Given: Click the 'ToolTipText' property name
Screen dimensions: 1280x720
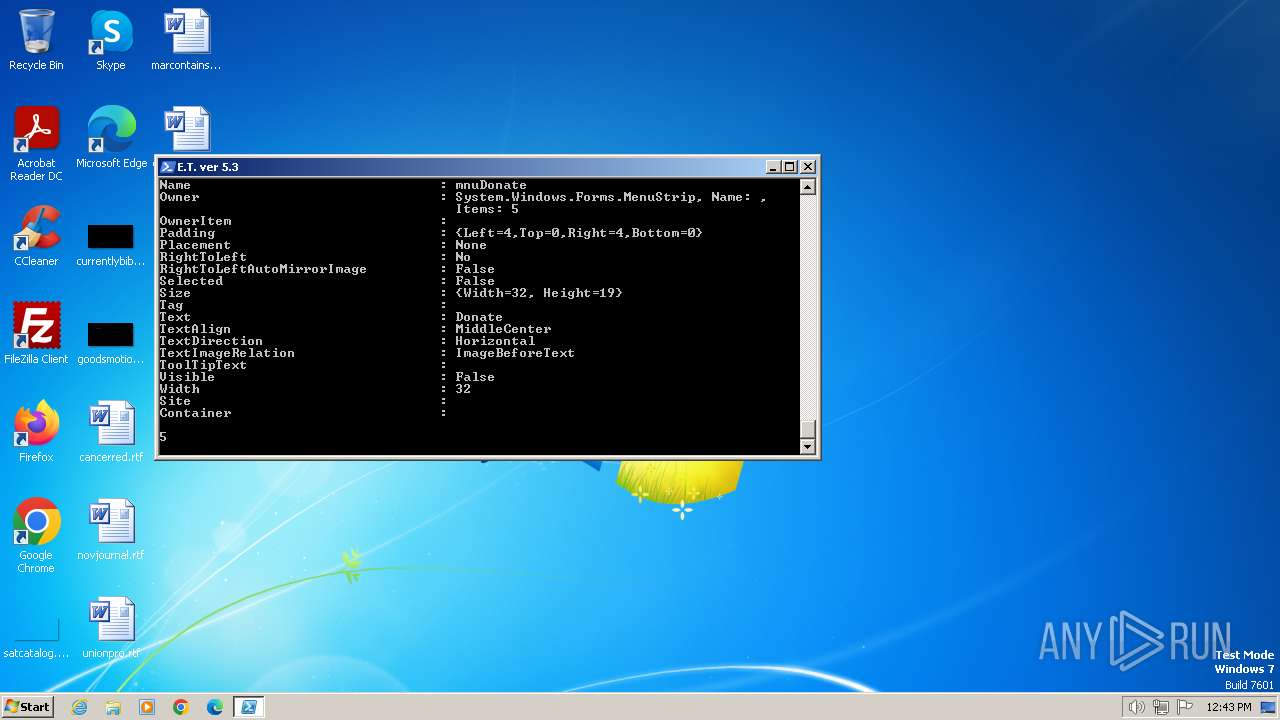Looking at the screenshot, I should pyautogui.click(x=203, y=365).
